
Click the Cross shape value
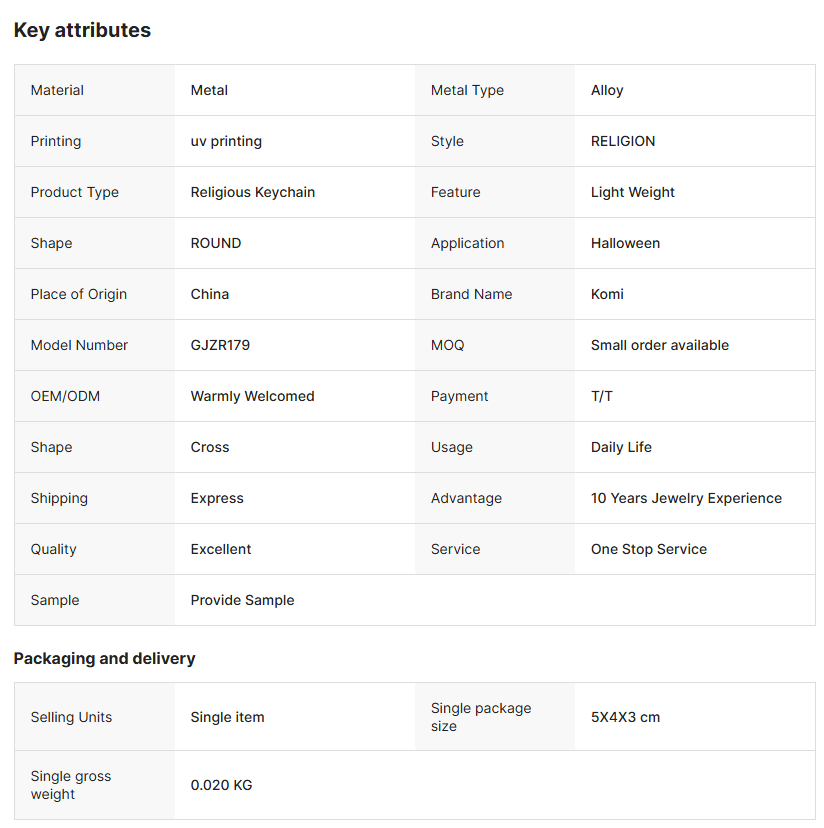[x=210, y=447]
